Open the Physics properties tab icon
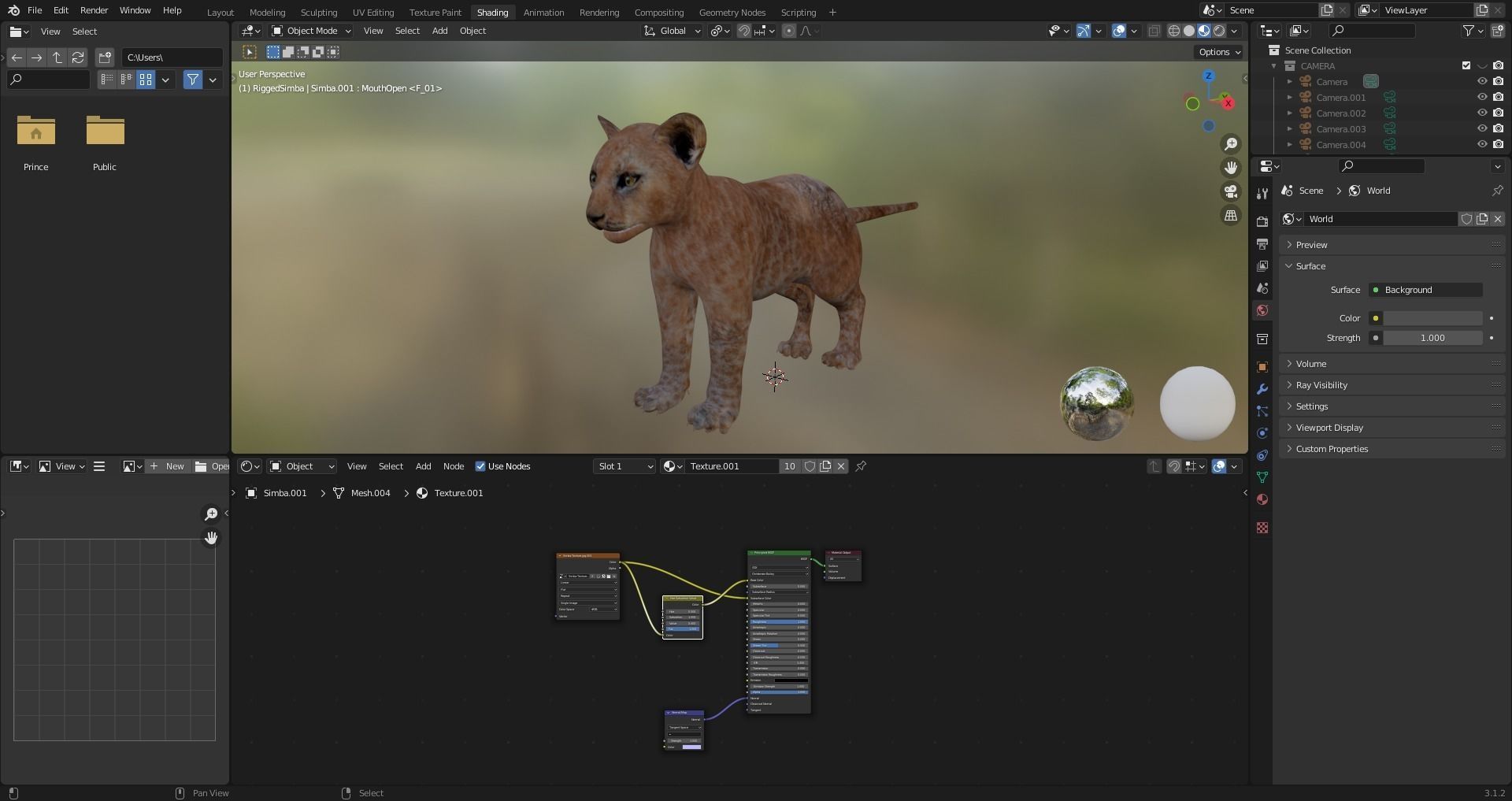 pyautogui.click(x=1262, y=433)
